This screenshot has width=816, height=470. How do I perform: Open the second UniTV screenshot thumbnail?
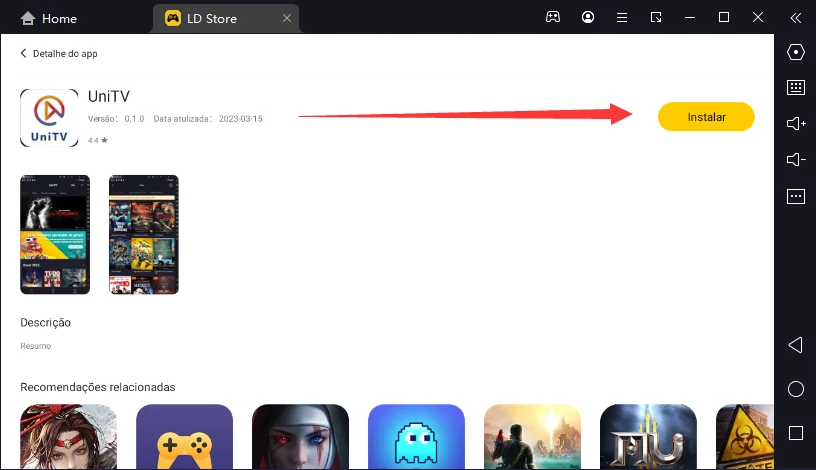(144, 234)
